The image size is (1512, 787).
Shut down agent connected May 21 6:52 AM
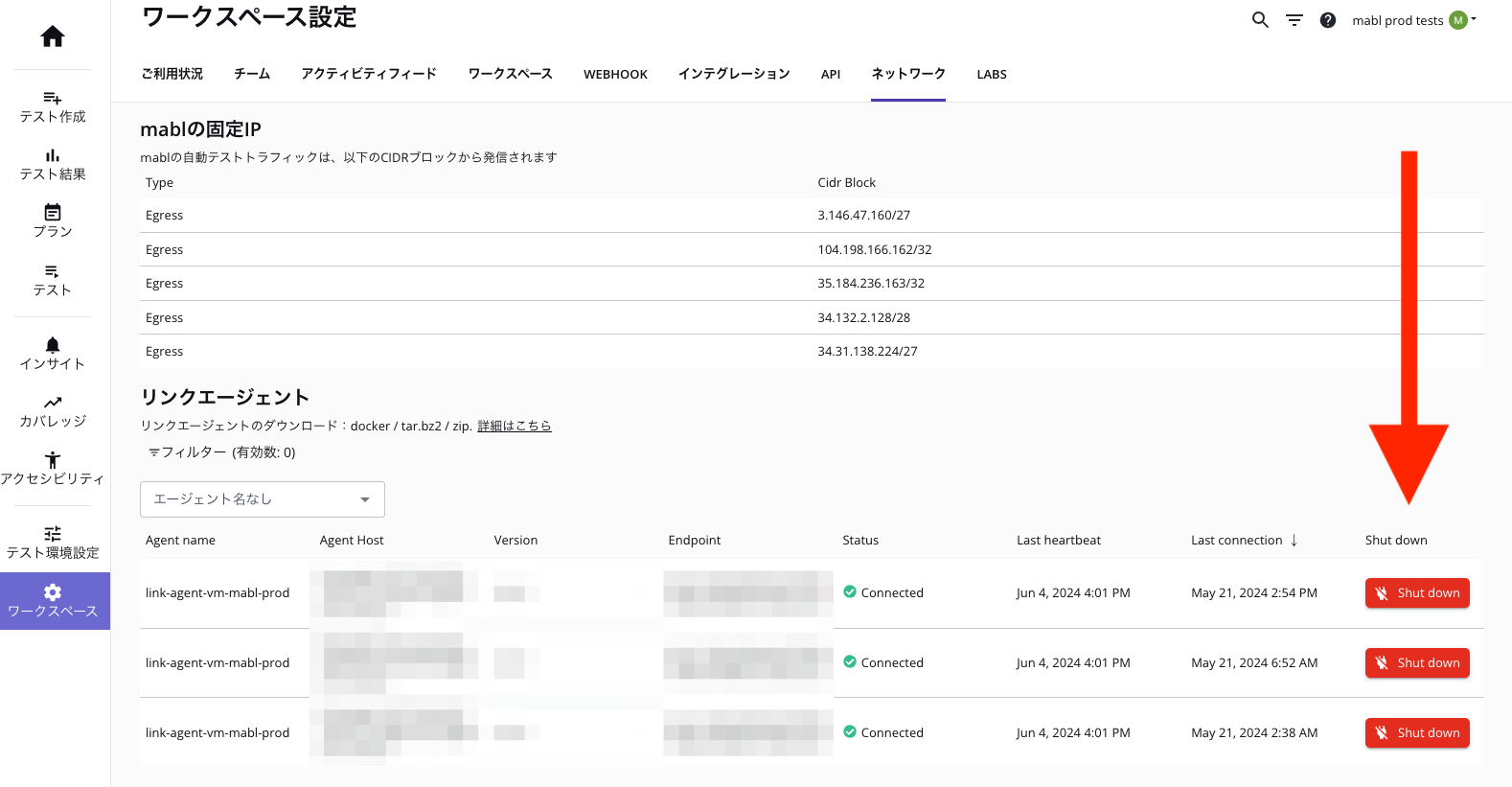click(1417, 663)
